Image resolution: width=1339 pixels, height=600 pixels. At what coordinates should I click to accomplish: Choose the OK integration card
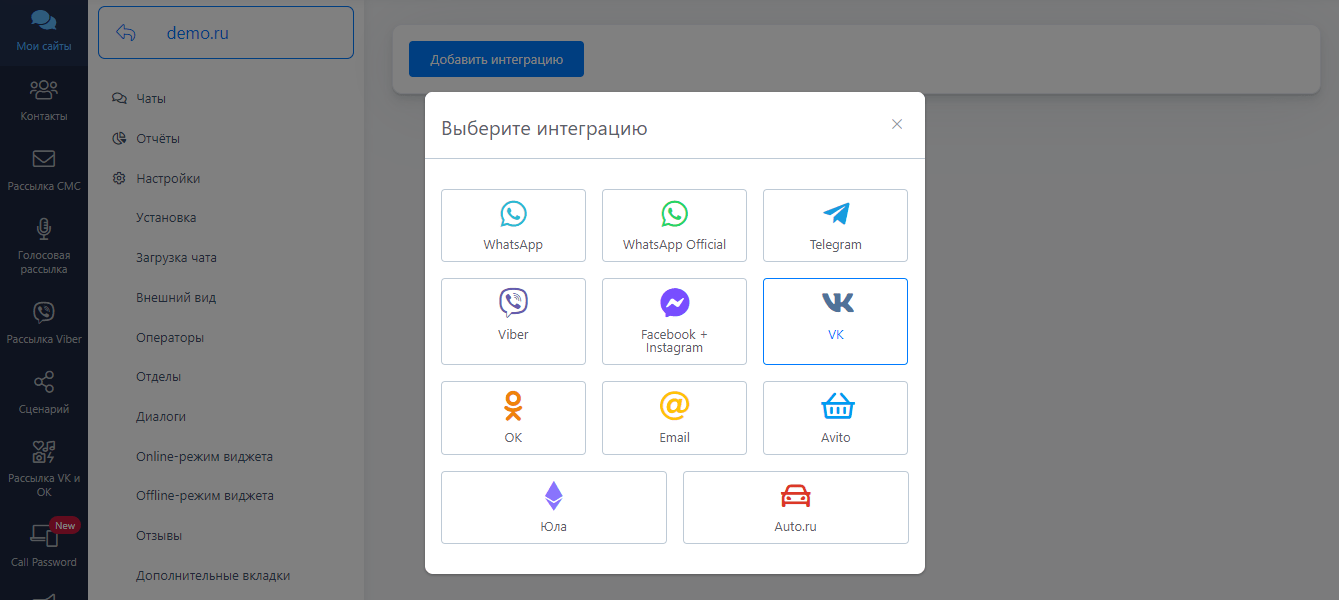pyautogui.click(x=513, y=418)
